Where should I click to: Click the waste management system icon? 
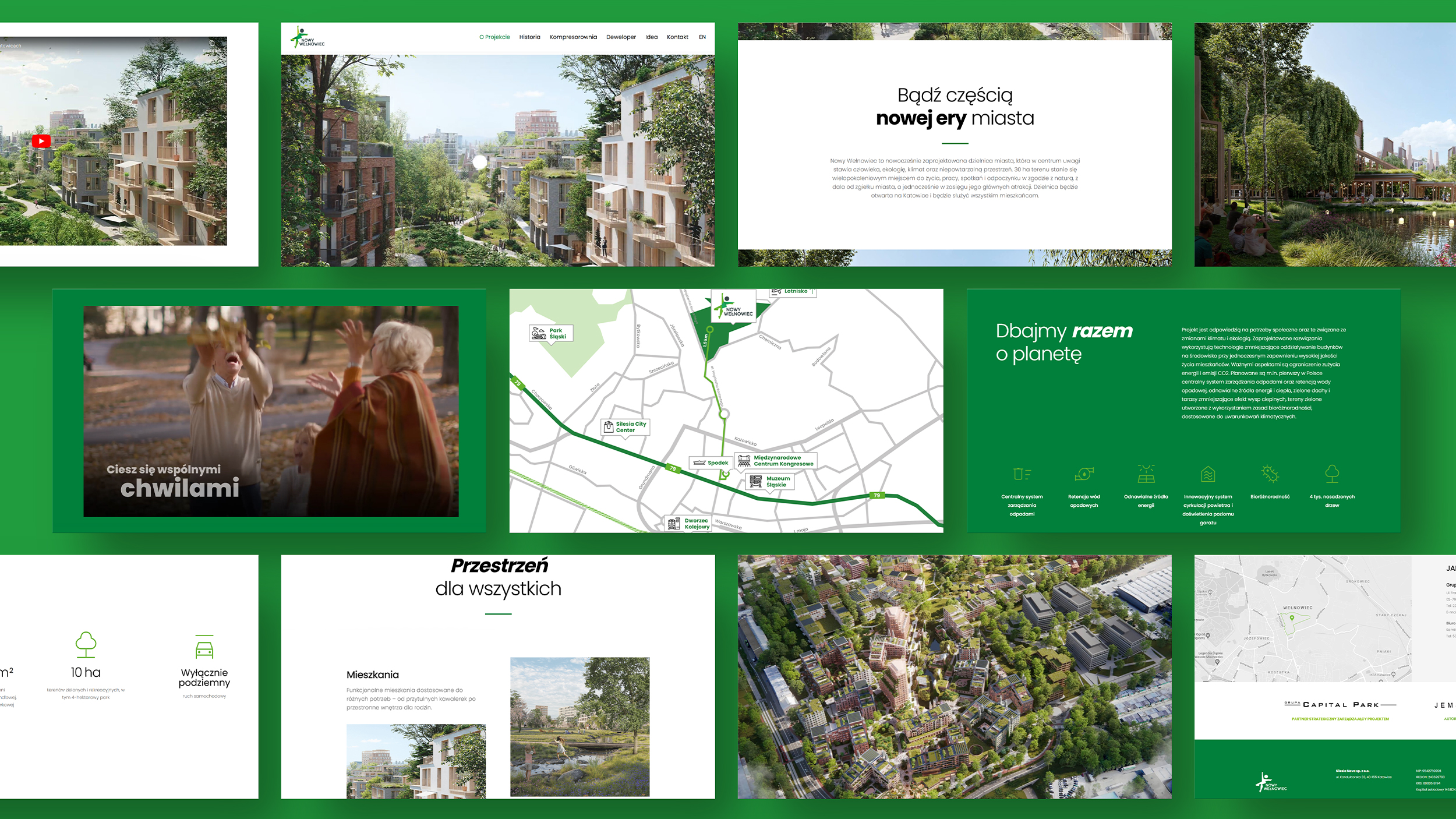tap(1022, 474)
